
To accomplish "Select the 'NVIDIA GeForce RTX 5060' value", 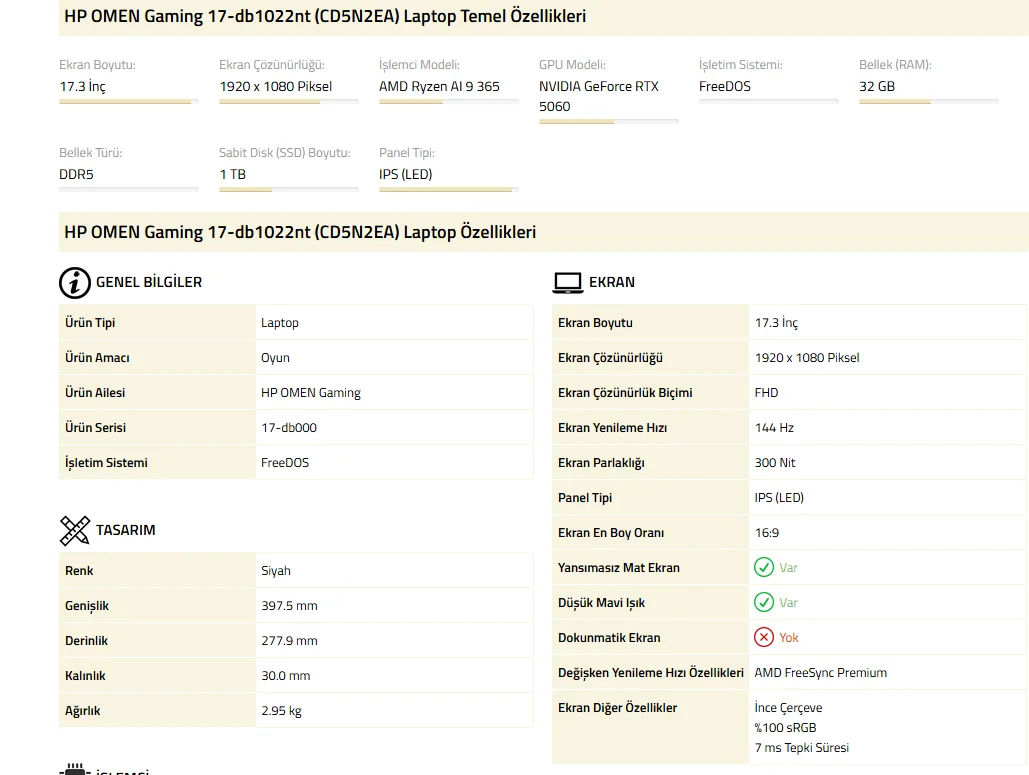I will 598,96.
